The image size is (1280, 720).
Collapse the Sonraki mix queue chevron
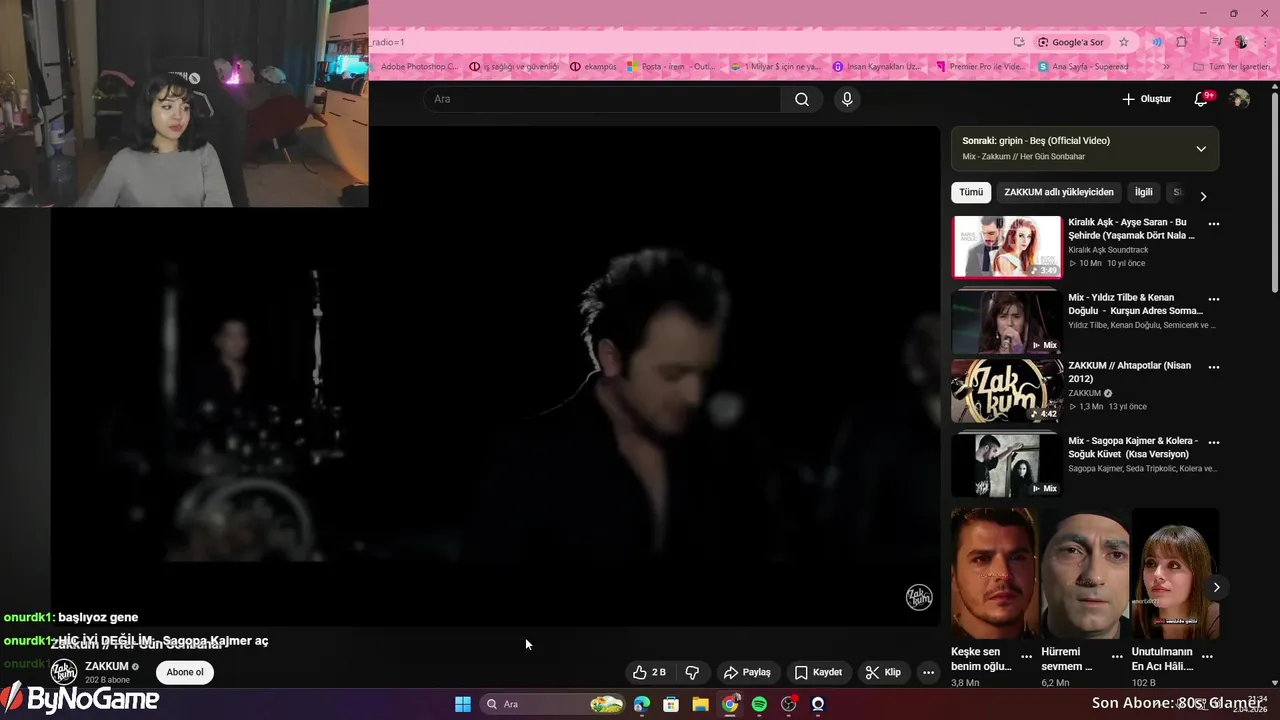click(1201, 149)
